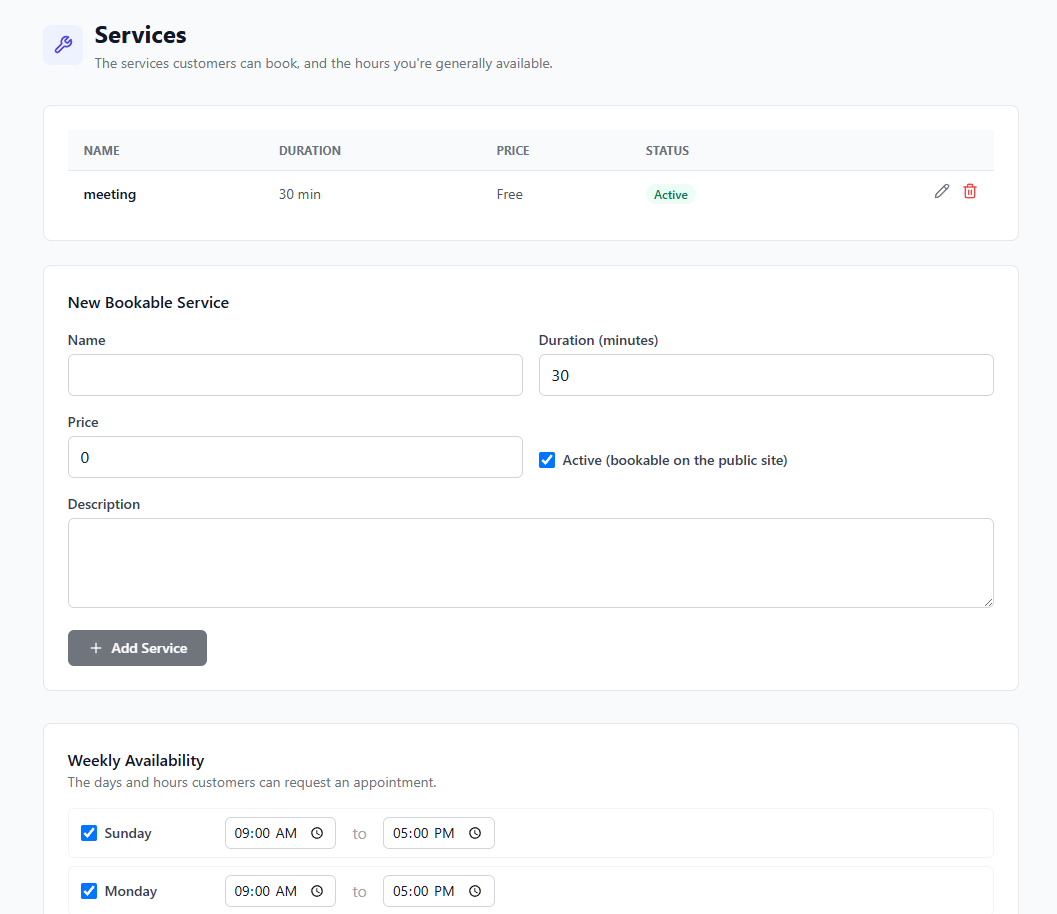Screen dimensions: 1057x914
Task: Click the Add Service button
Action: coord(138,648)
